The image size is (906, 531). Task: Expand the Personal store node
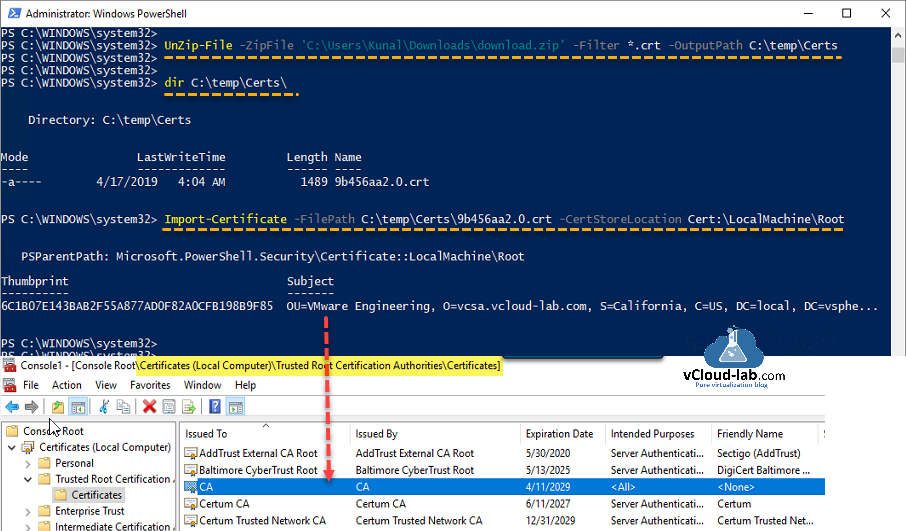pyautogui.click(x=28, y=463)
